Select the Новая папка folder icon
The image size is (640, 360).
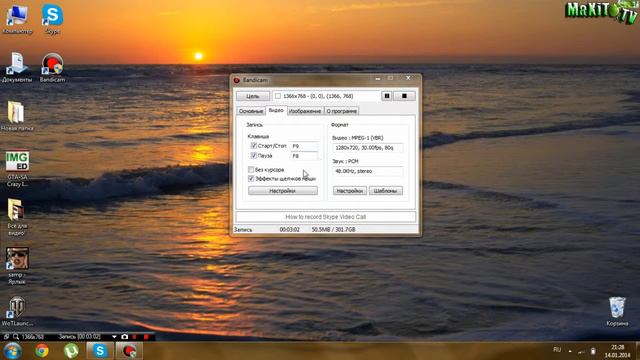pos(16,116)
